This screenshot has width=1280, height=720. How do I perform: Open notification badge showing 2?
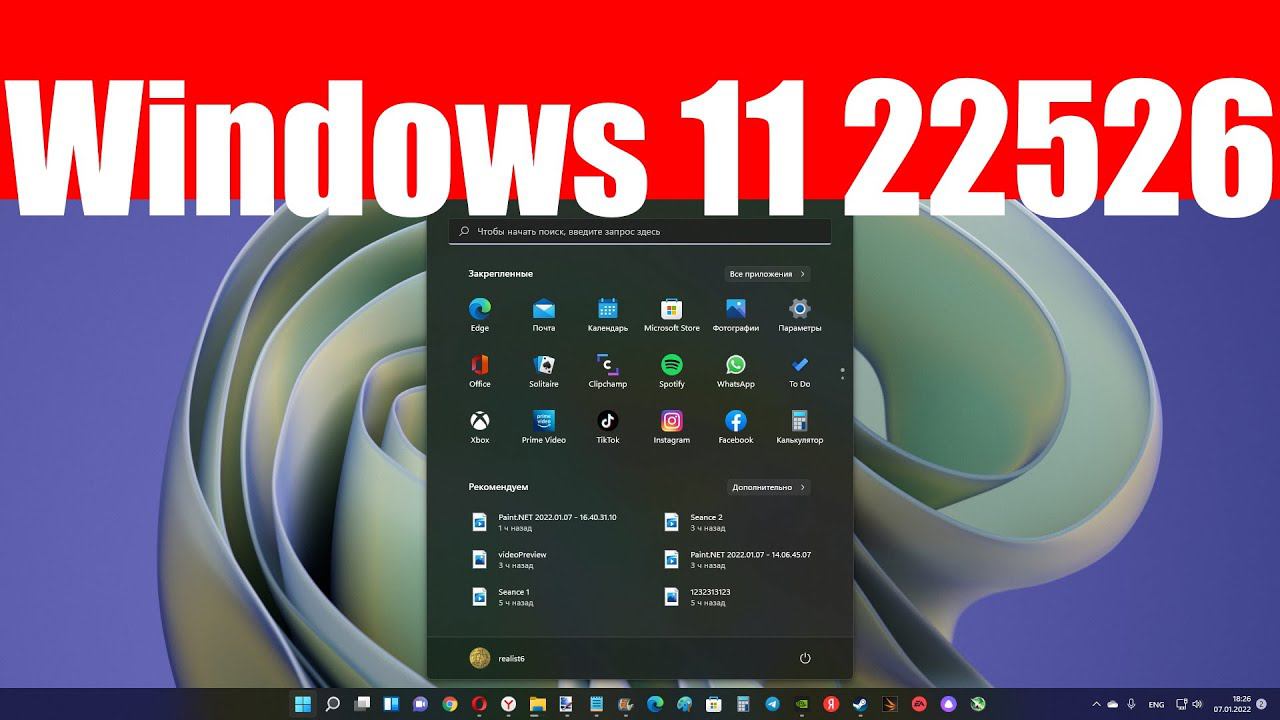click(1261, 704)
